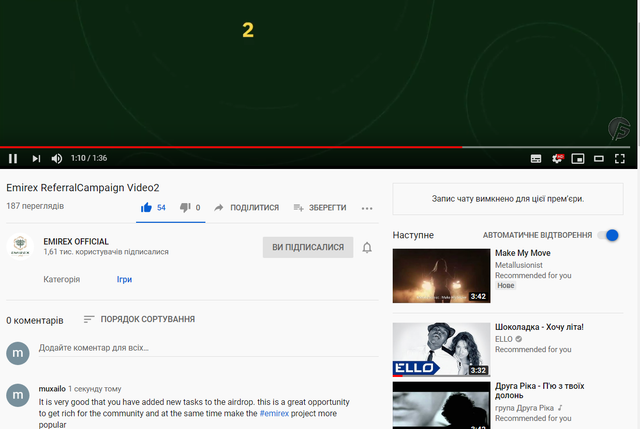
Task: Open група Друга Ріка channel name
Action: [x=524, y=408]
